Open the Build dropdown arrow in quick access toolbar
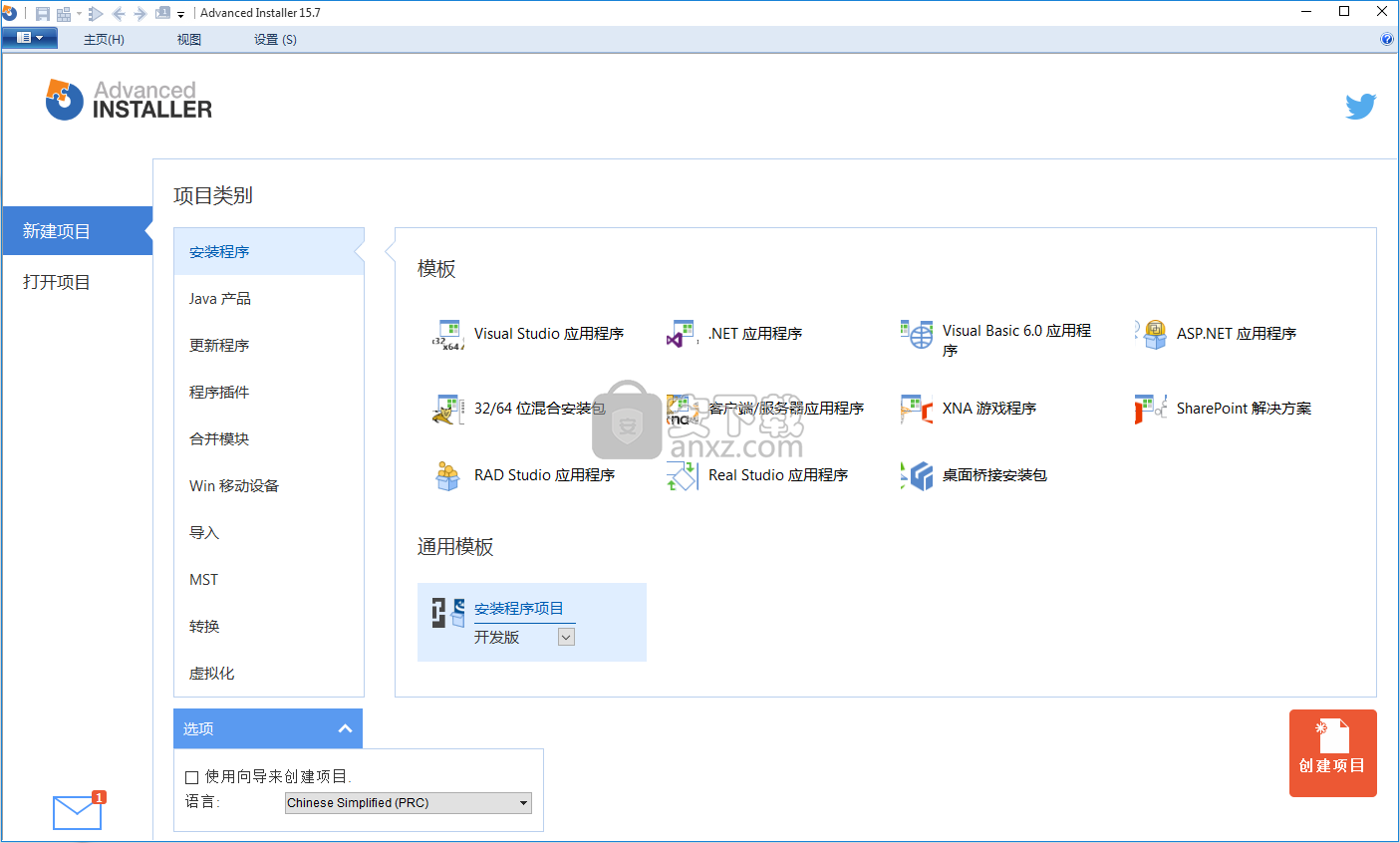1400x843 pixels. 79,14
